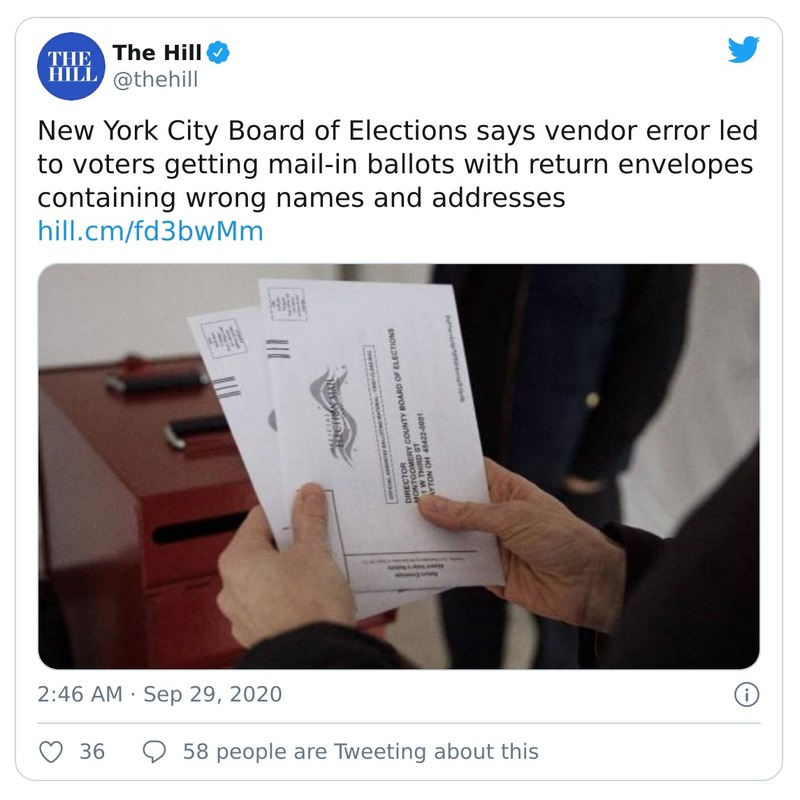Open 58 people are Tweeting about this
The width and height of the screenshot is (800, 800).
coord(361,752)
